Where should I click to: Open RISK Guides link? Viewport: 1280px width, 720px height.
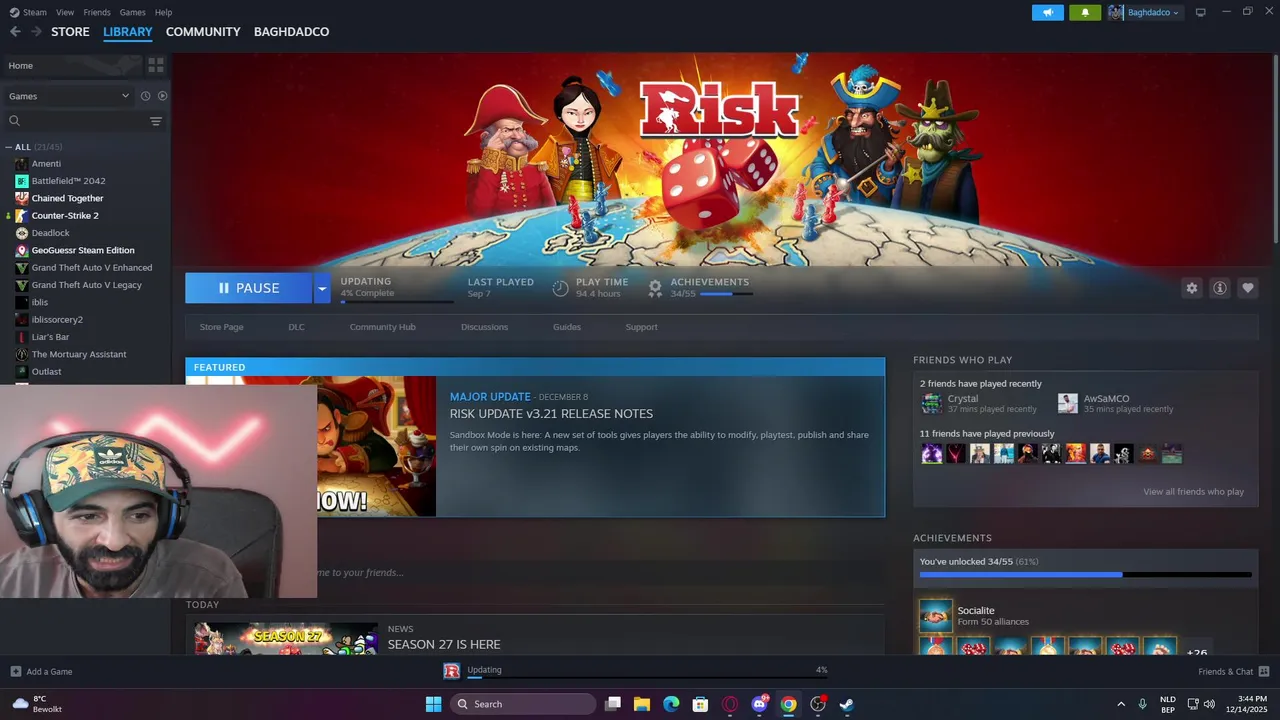click(x=567, y=327)
